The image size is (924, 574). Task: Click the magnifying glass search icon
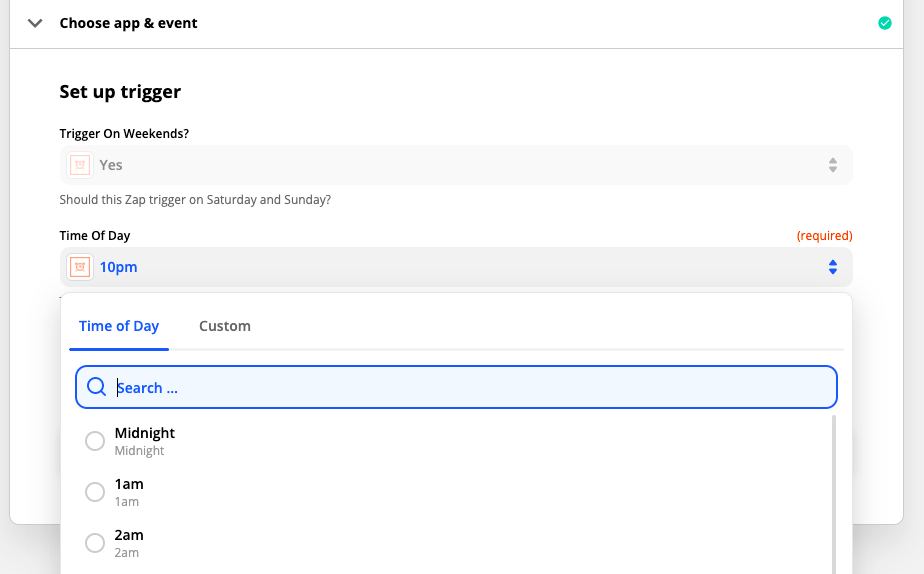(97, 387)
